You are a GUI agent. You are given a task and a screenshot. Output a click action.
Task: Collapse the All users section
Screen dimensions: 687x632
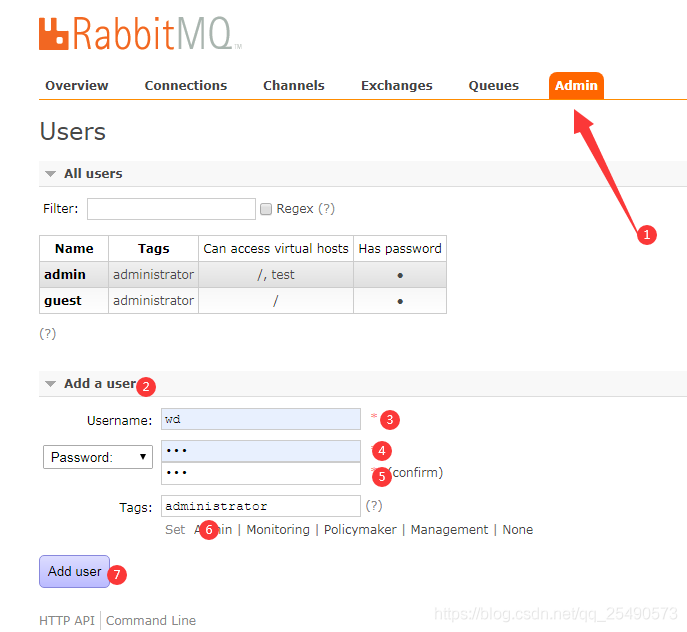pos(93,174)
